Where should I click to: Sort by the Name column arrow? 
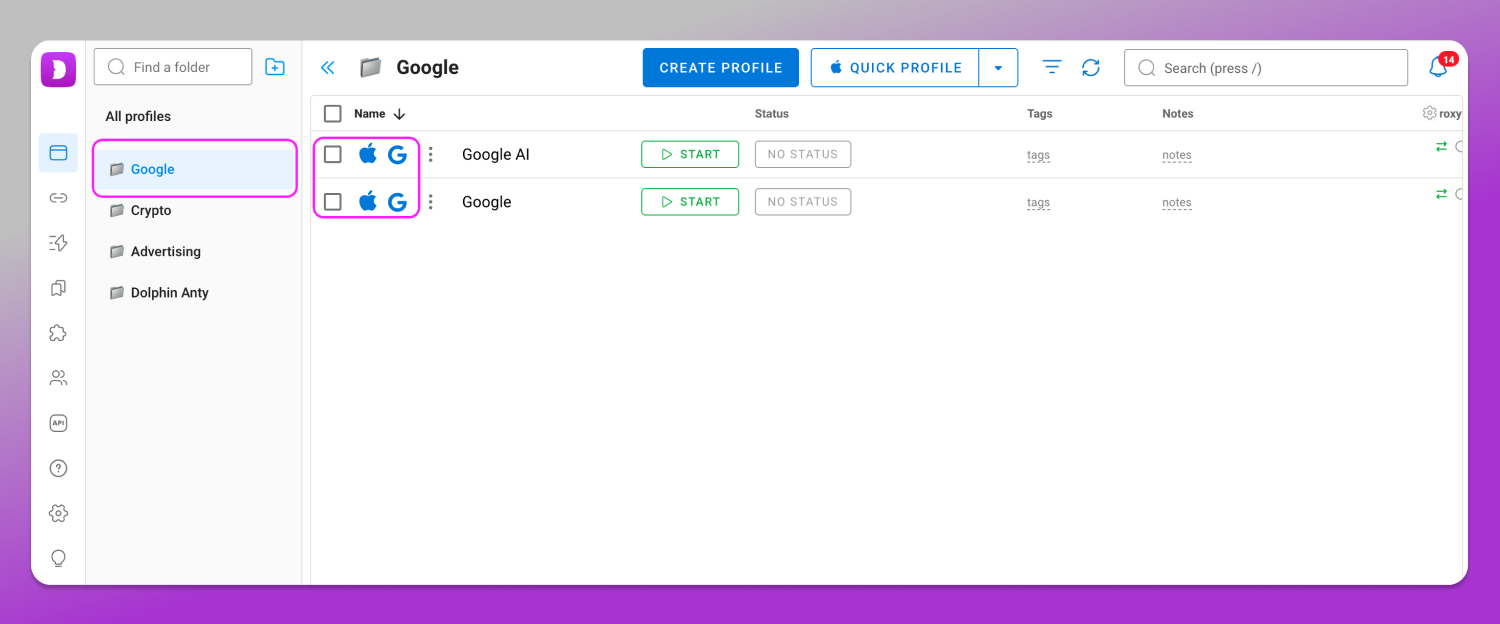coord(400,114)
